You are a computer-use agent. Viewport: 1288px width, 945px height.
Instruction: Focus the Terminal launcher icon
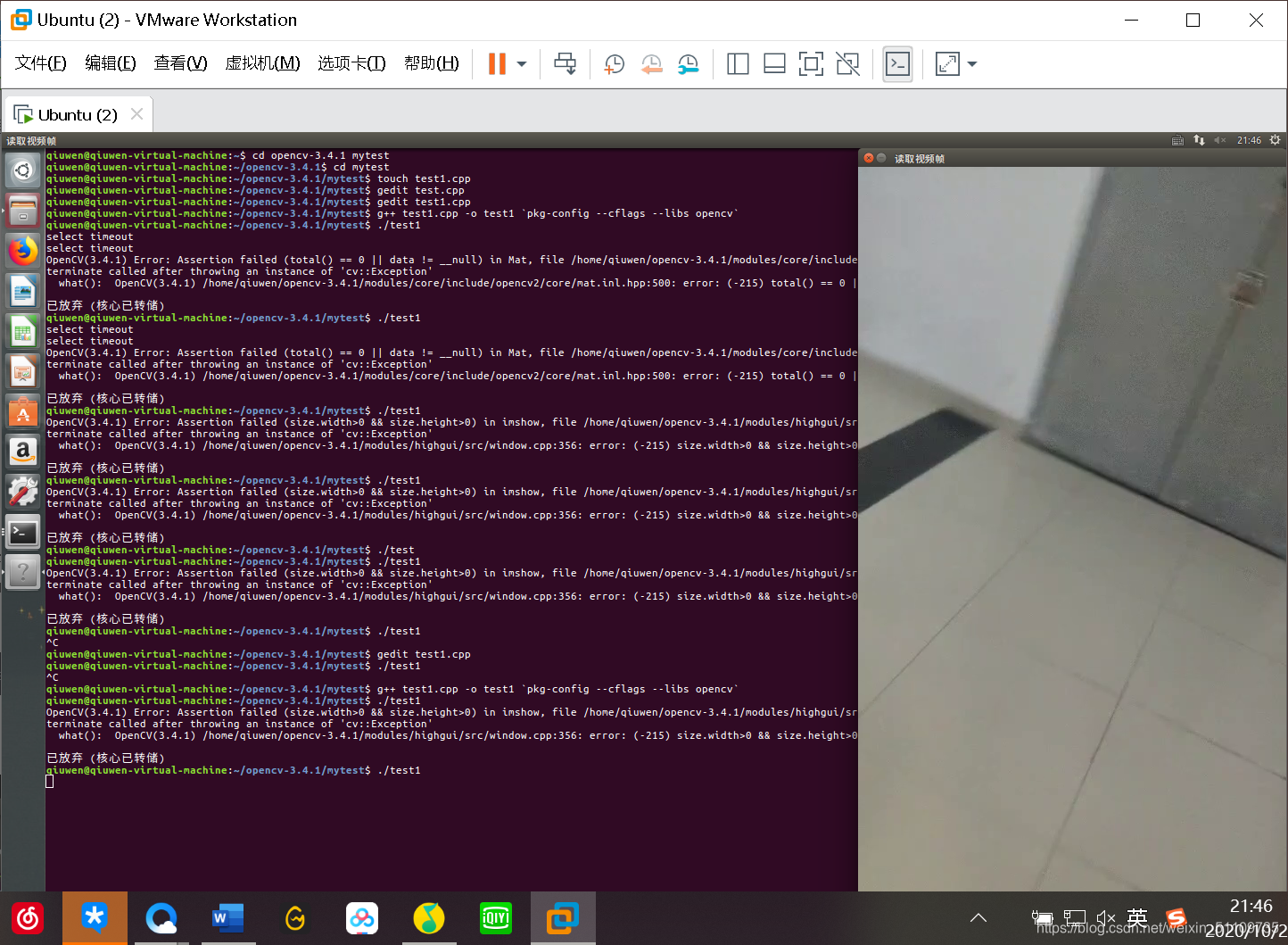pos(23,533)
